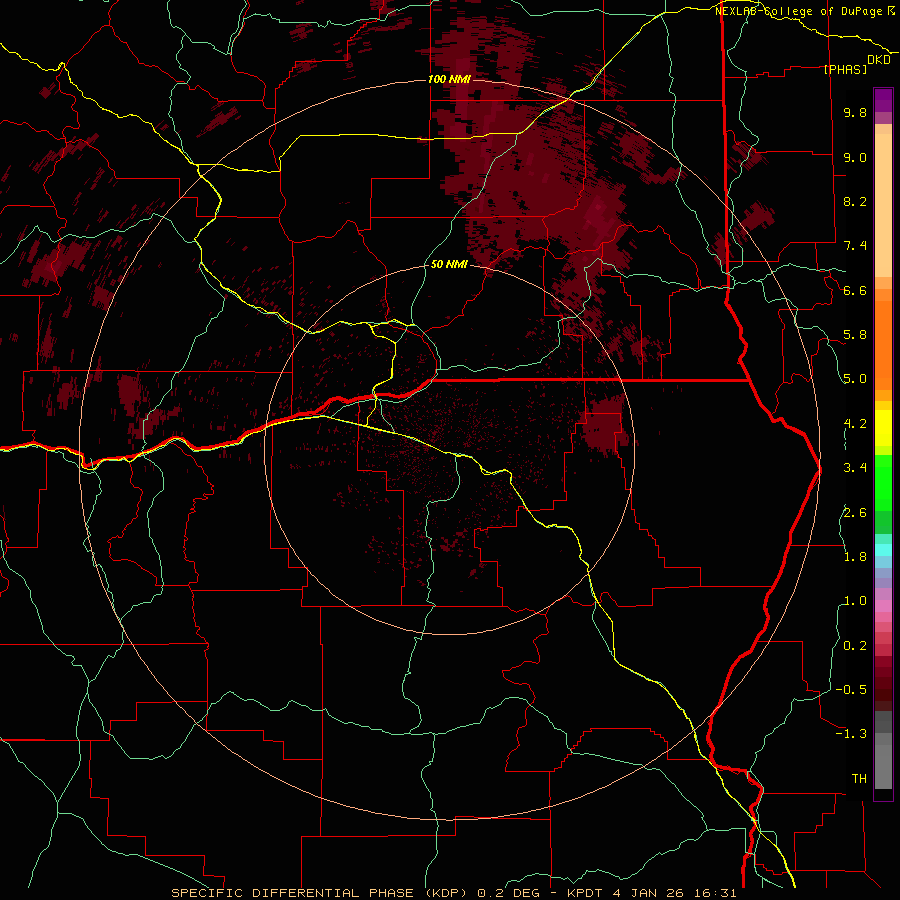The image size is (900, 900).
Task: Pick the pink color bar segment near 1.0
Action: tap(883, 606)
